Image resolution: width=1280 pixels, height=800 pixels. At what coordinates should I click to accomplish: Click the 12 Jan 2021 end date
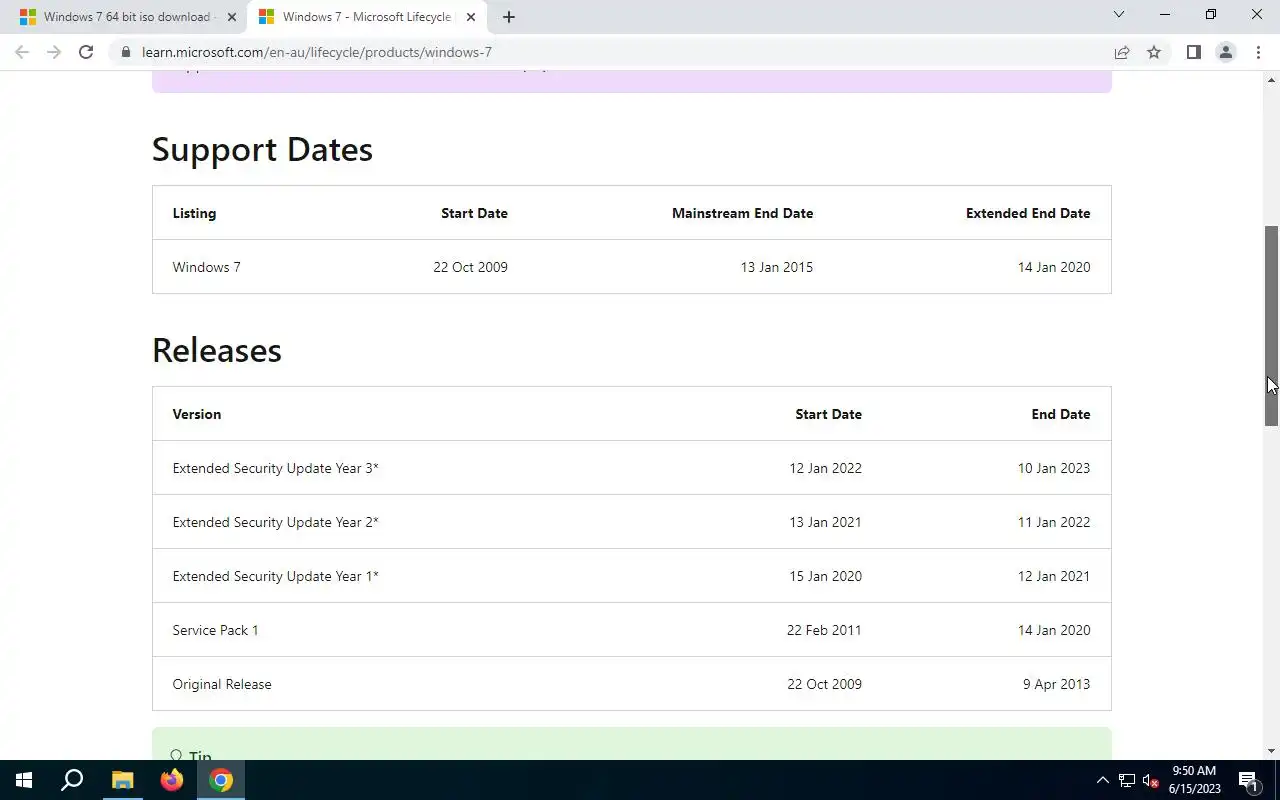tap(1054, 576)
